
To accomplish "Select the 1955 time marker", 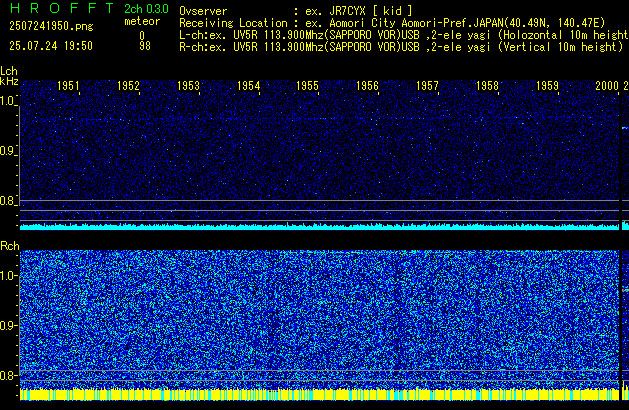I will tap(307, 86).
